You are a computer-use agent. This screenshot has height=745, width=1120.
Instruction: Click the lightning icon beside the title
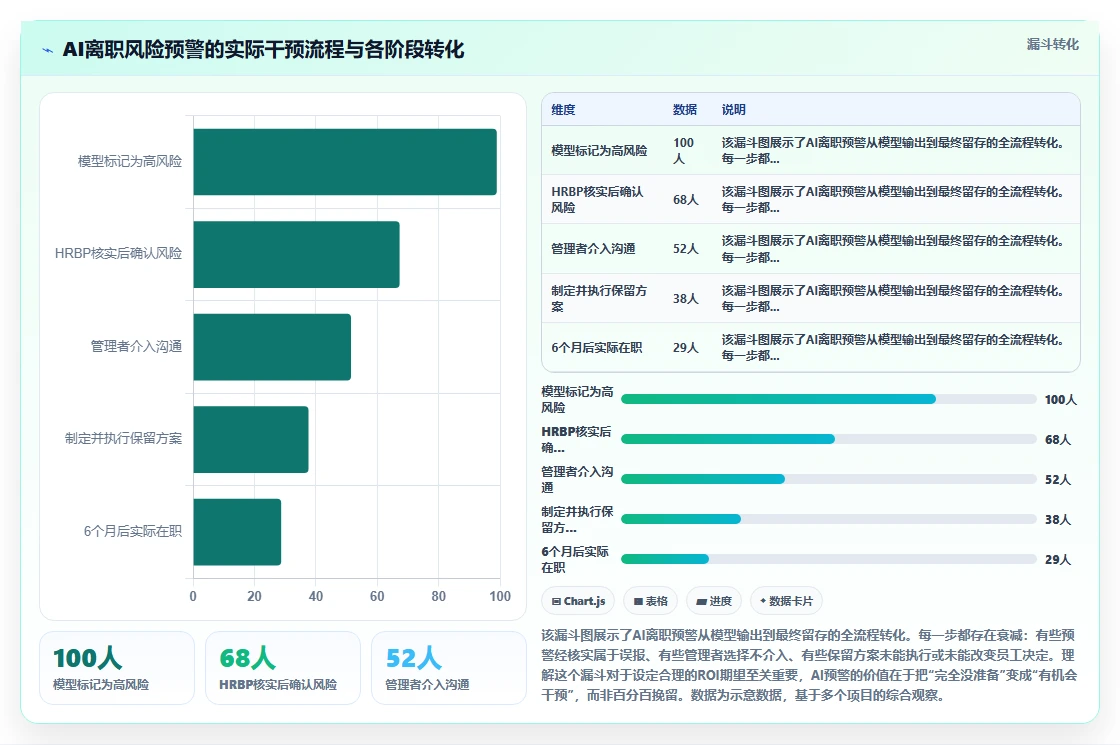pos(48,51)
